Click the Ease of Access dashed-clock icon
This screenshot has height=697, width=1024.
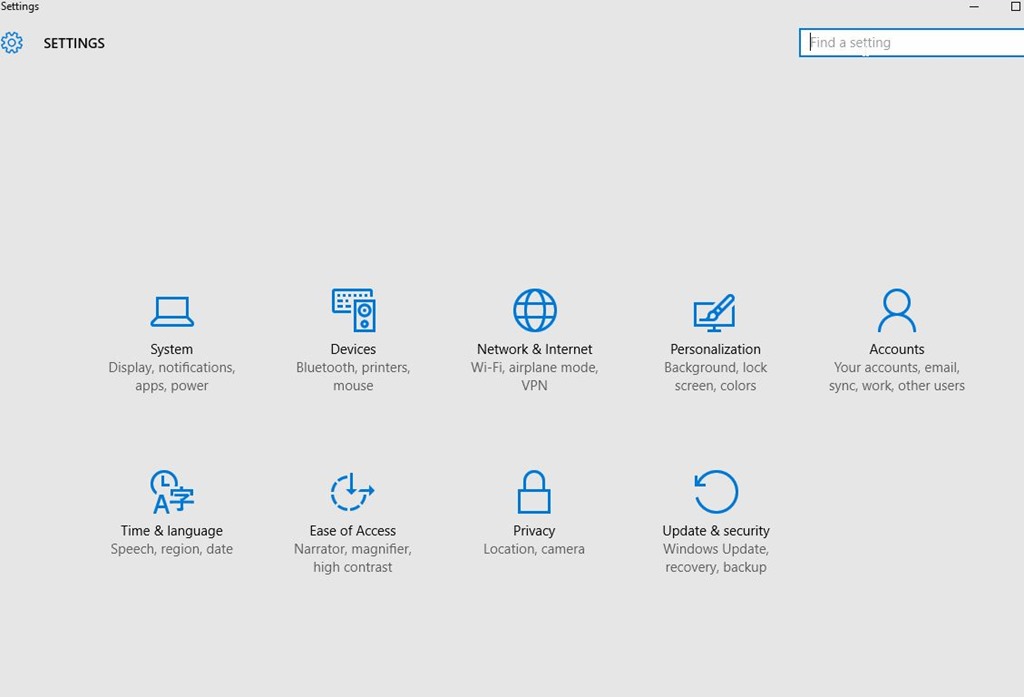click(x=352, y=492)
